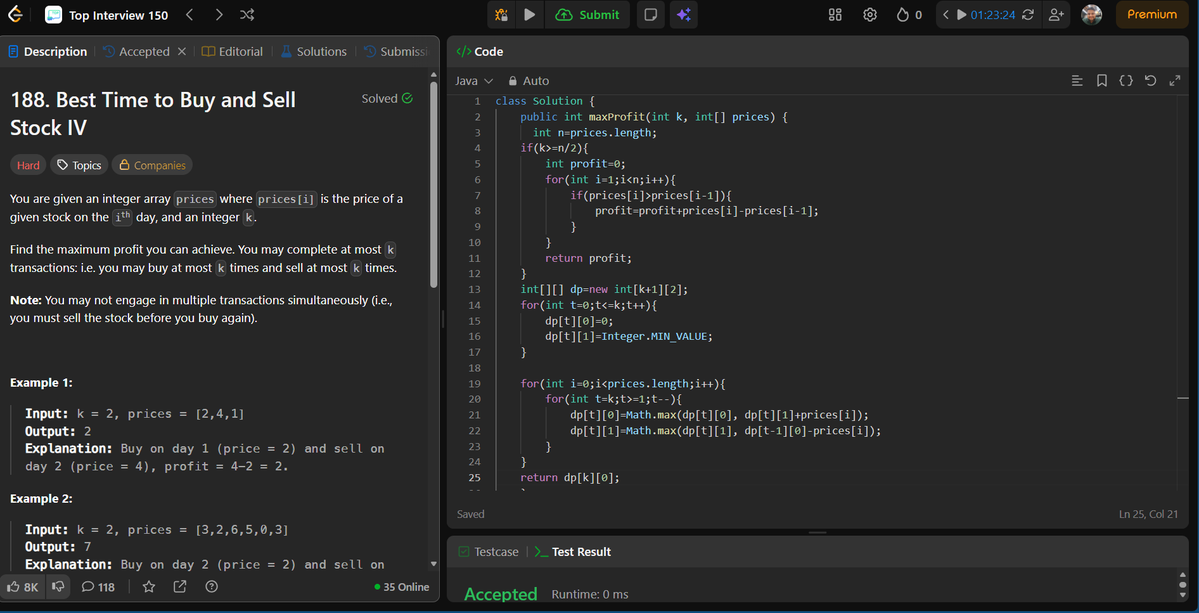This screenshot has height=613, width=1199.
Task: Click the Premium button
Action: [x=1152, y=15]
